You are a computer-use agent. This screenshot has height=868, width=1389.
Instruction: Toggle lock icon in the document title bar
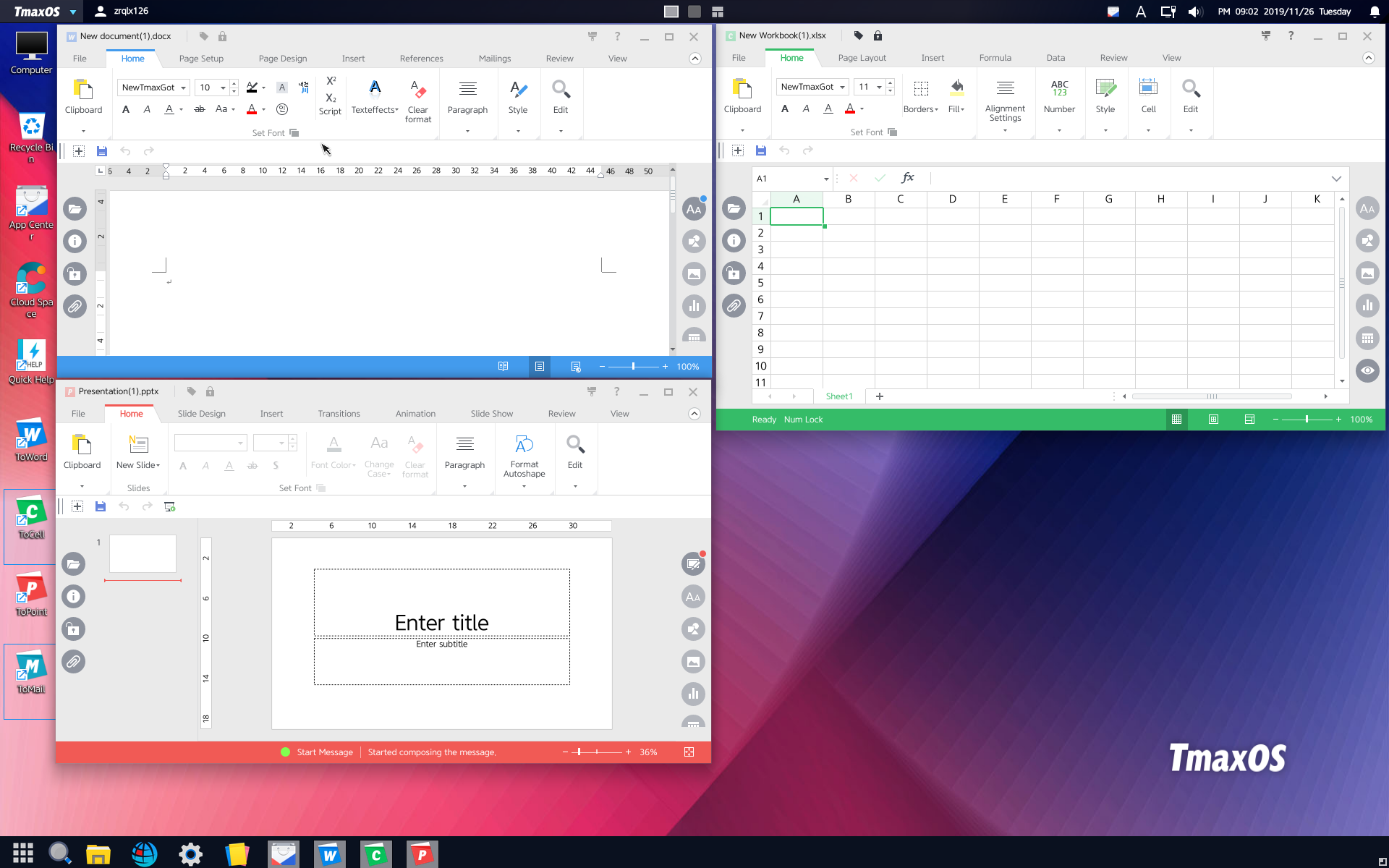pyautogui.click(x=222, y=36)
